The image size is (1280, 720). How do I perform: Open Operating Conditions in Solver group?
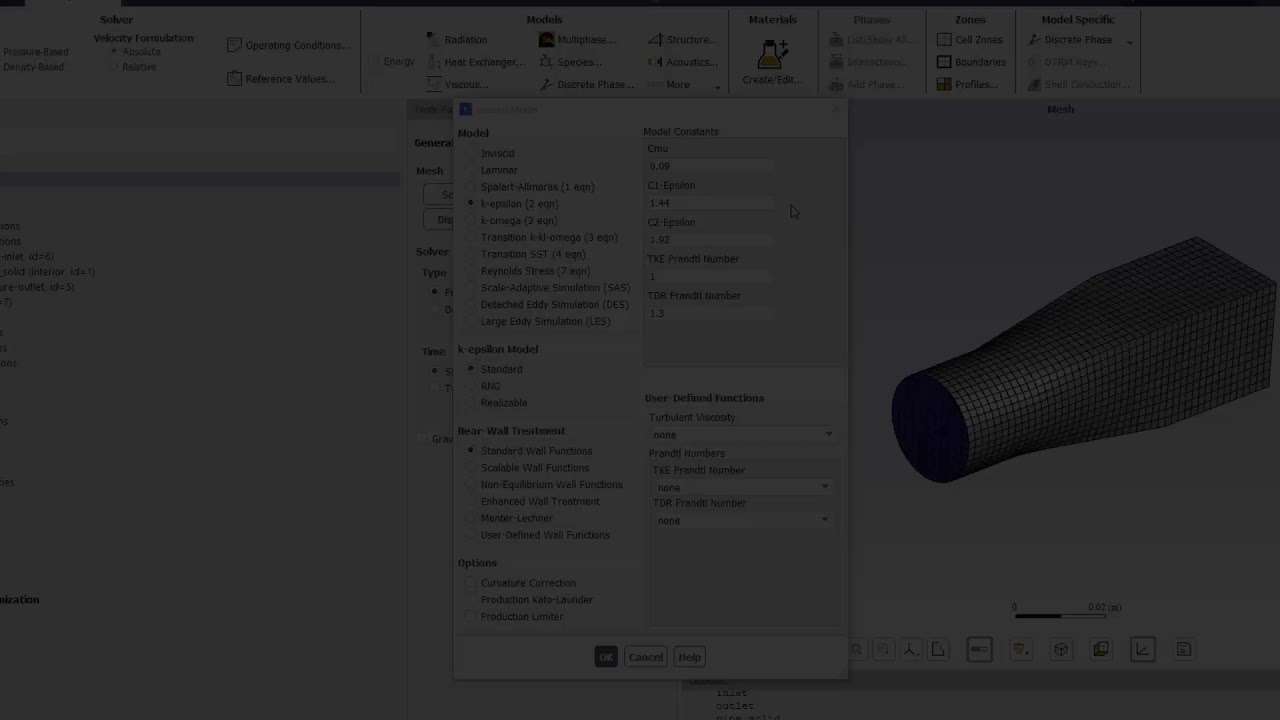click(288, 45)
